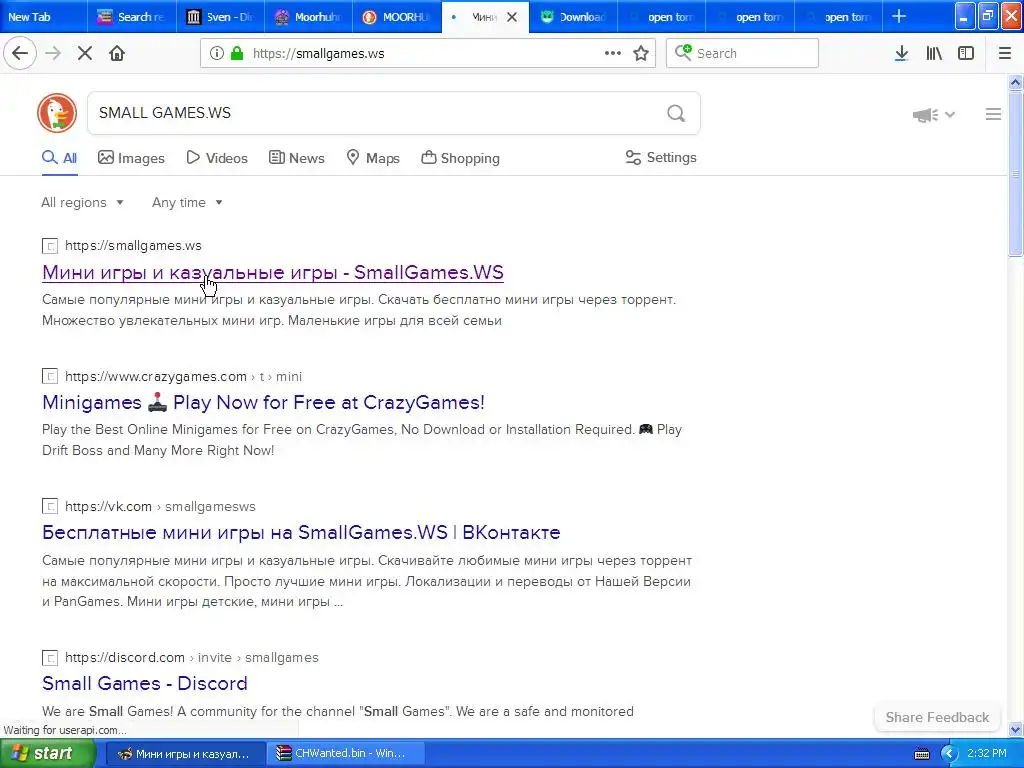Switch to the Download tab
1024x768 pixels.
(x=573, y=17)
